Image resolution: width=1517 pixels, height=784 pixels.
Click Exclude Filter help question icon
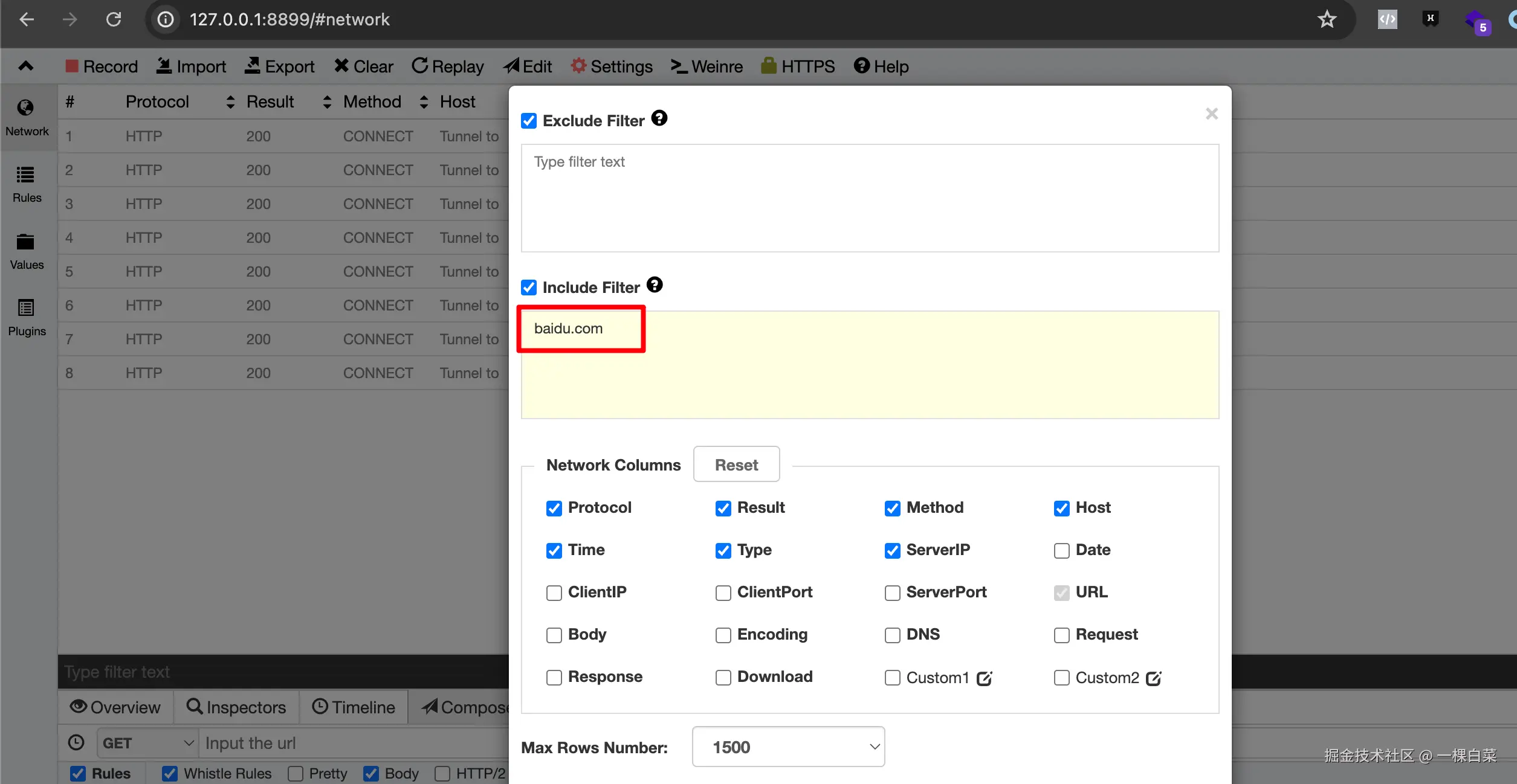coord(659,118)
